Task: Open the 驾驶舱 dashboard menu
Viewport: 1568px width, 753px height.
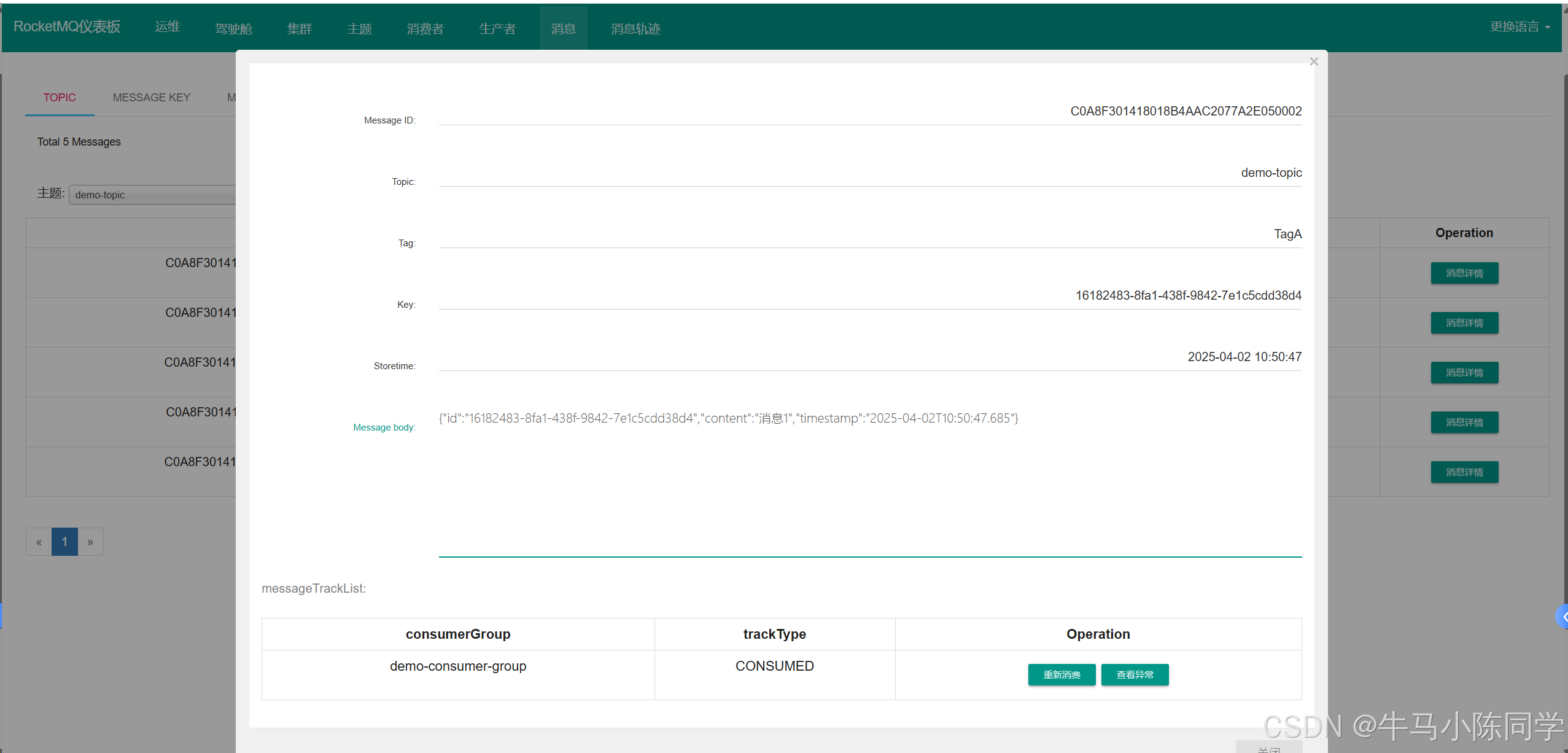Action: 233,29
